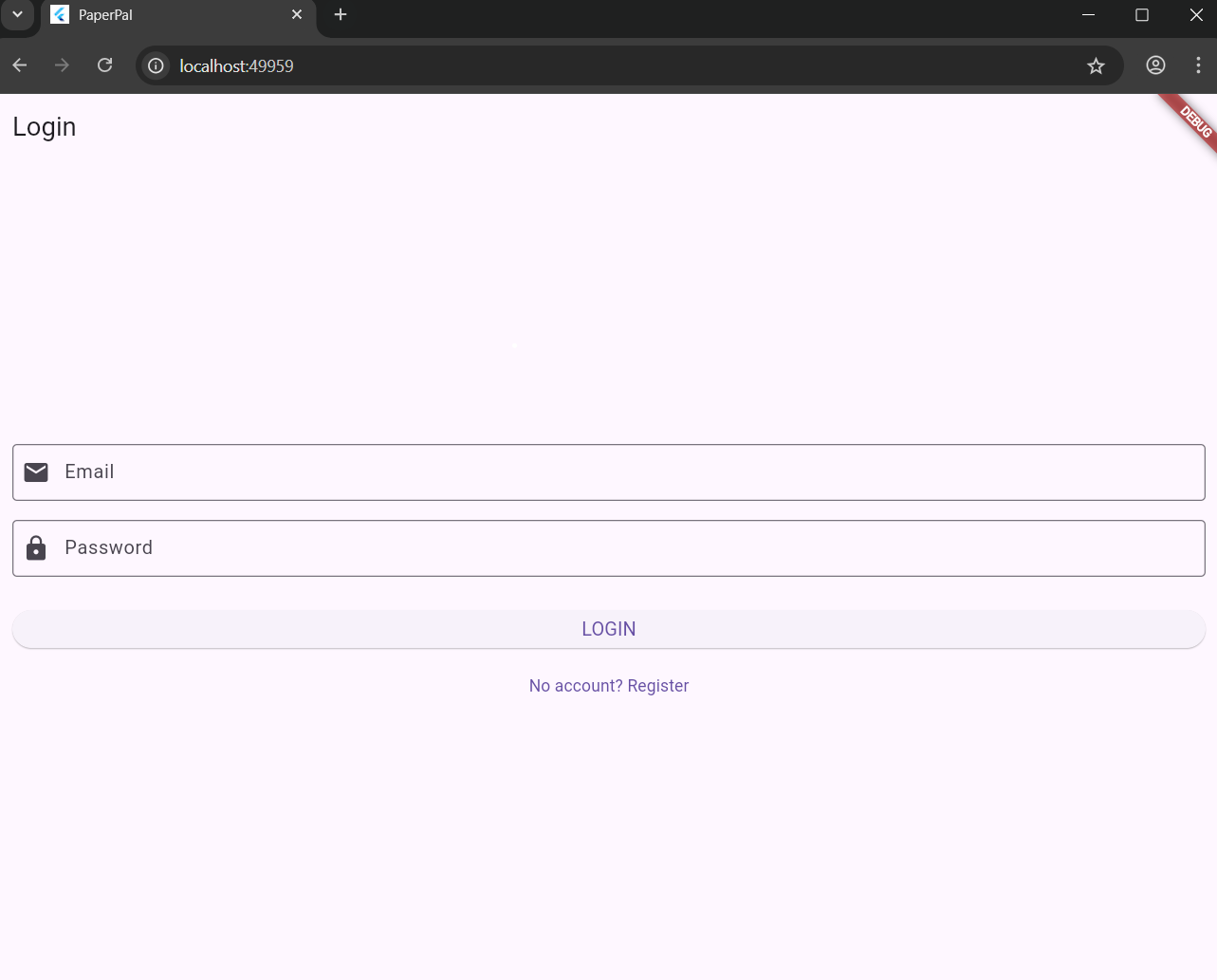The image size is (1217, 980).
Task: Click the DEBUG banner ribbon
Action: [1193, 120]
